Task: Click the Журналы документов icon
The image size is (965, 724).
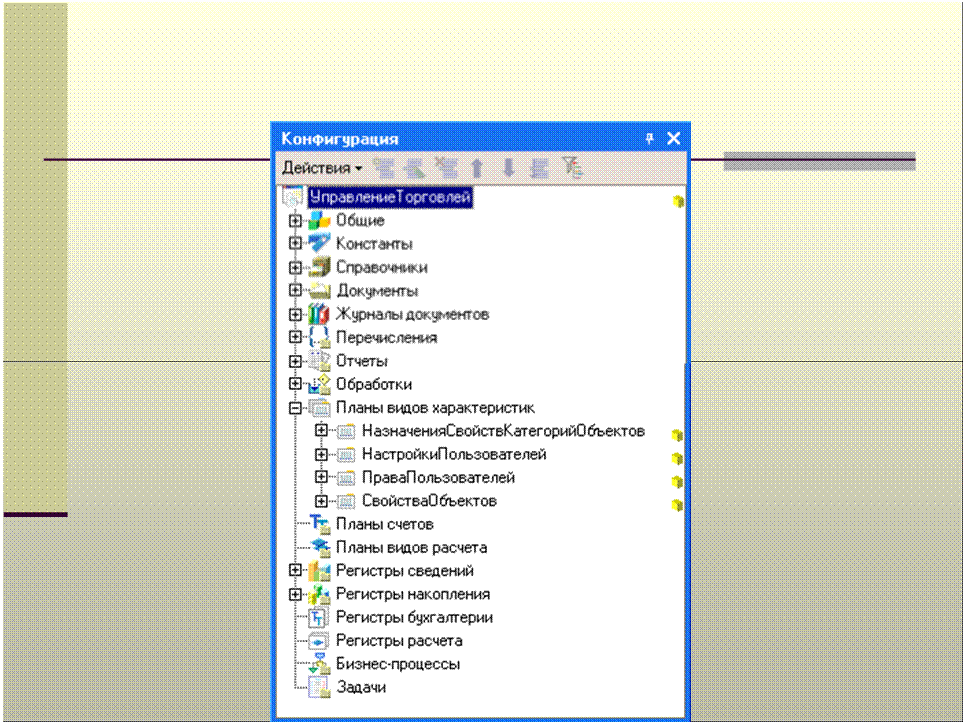Action: pos(319,314)
